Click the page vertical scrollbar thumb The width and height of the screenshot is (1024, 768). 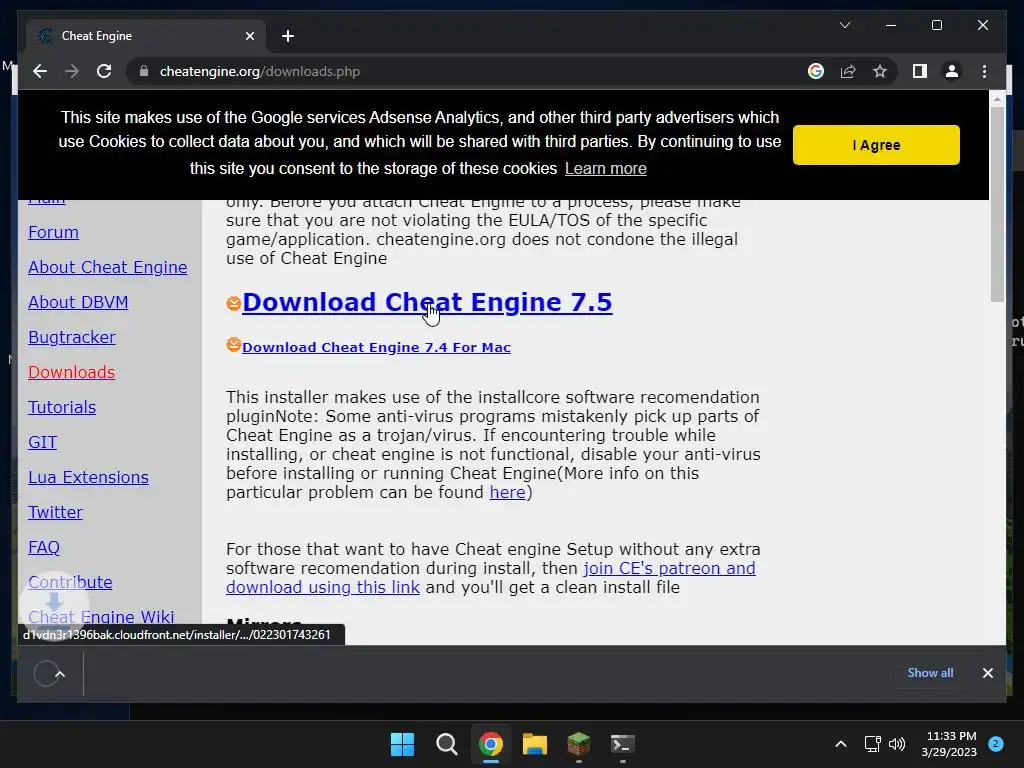point(997,204)
